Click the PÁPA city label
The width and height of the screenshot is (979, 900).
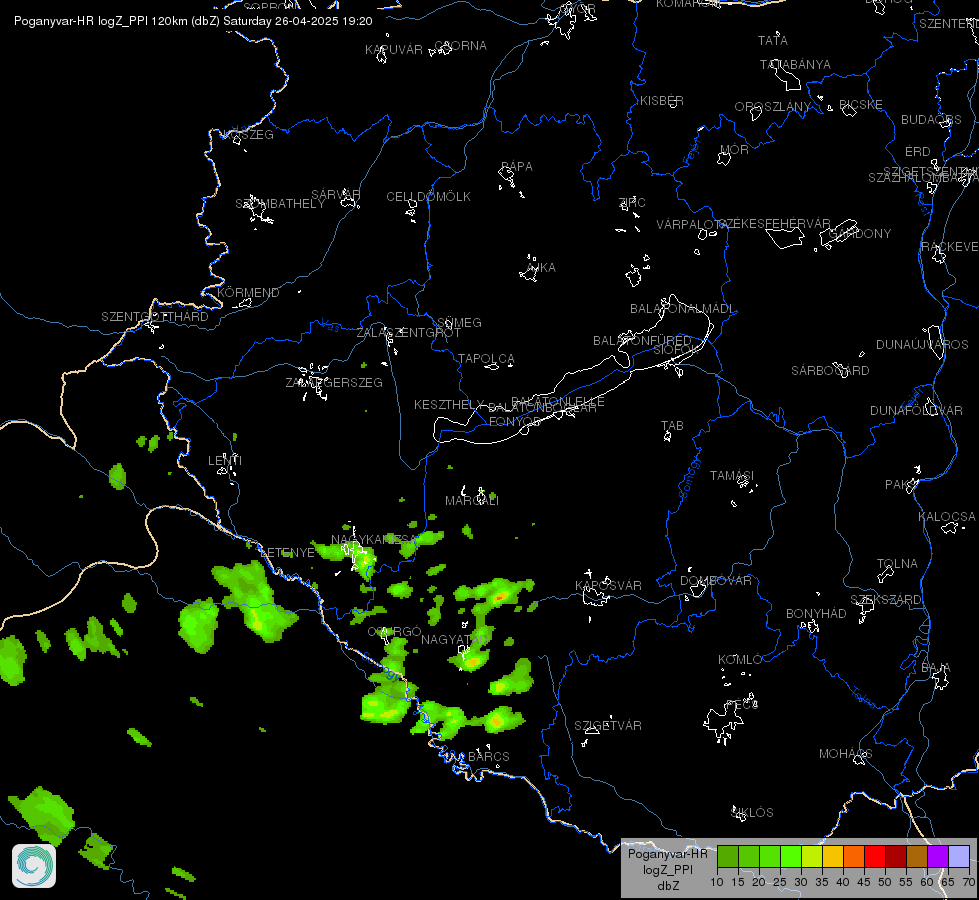(x=517, y=167)
